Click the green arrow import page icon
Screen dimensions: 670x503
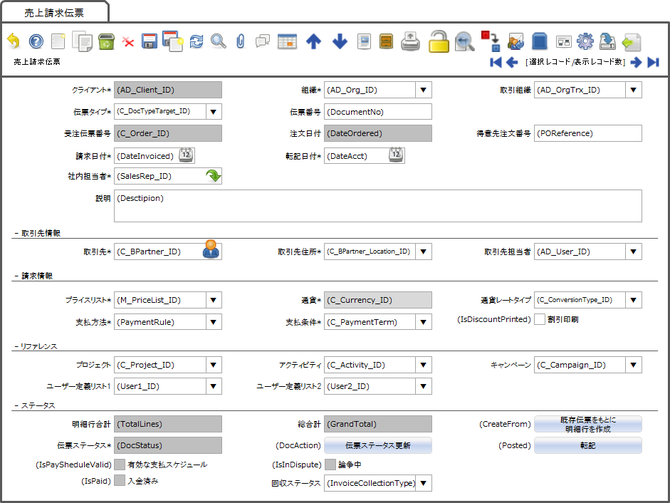(x=632, y=42)
